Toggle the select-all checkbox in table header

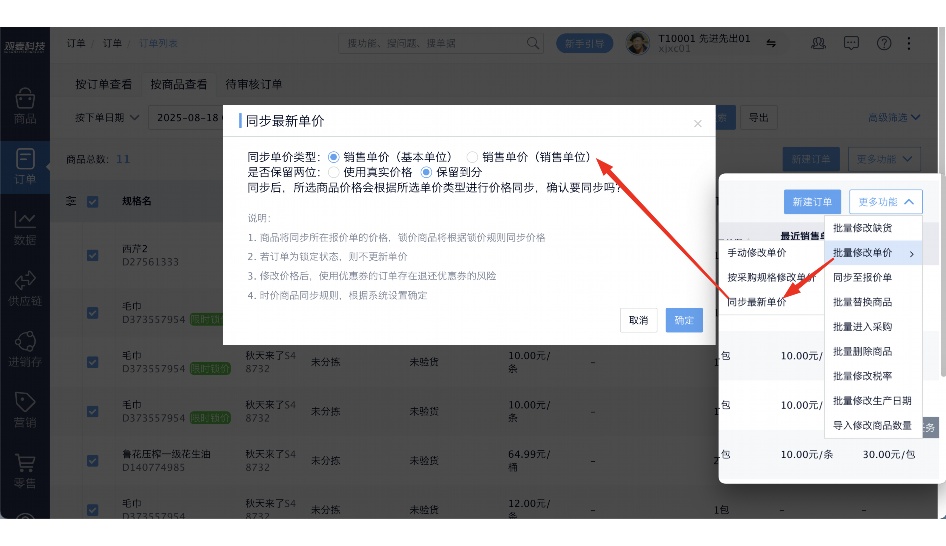(93, 201)
